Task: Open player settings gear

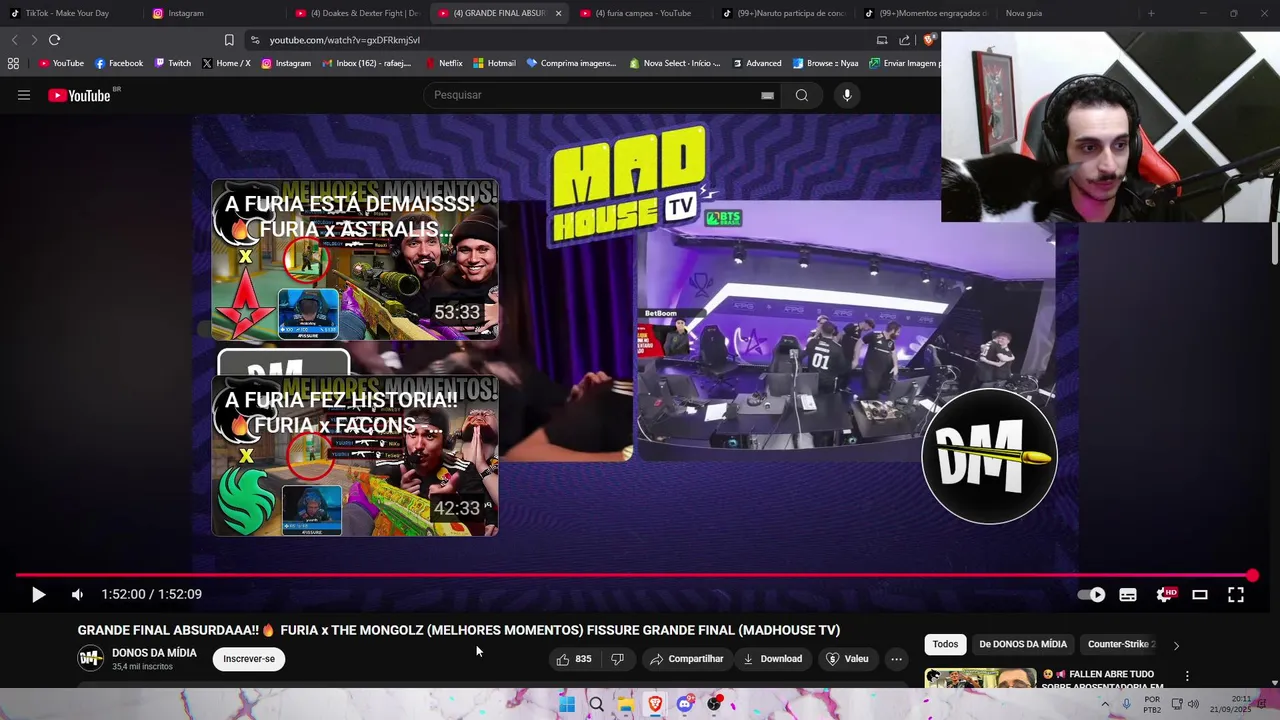Action: coord(1164,594)
